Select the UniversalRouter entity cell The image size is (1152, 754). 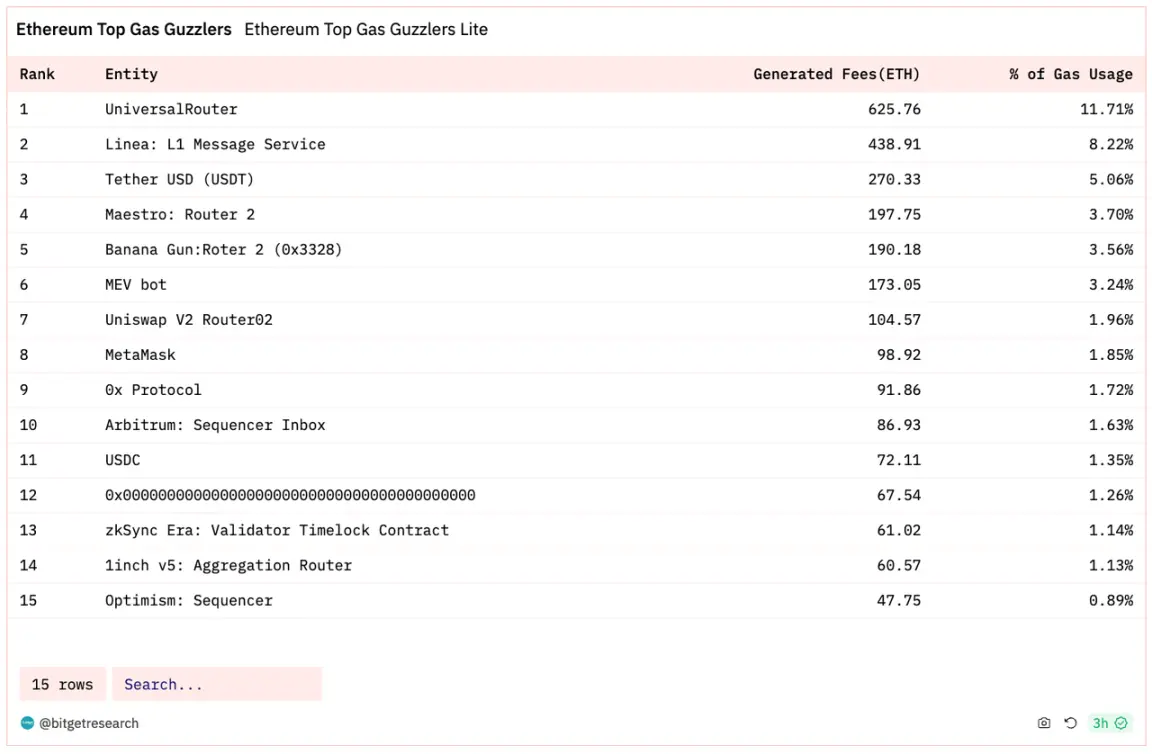[171, 109]
